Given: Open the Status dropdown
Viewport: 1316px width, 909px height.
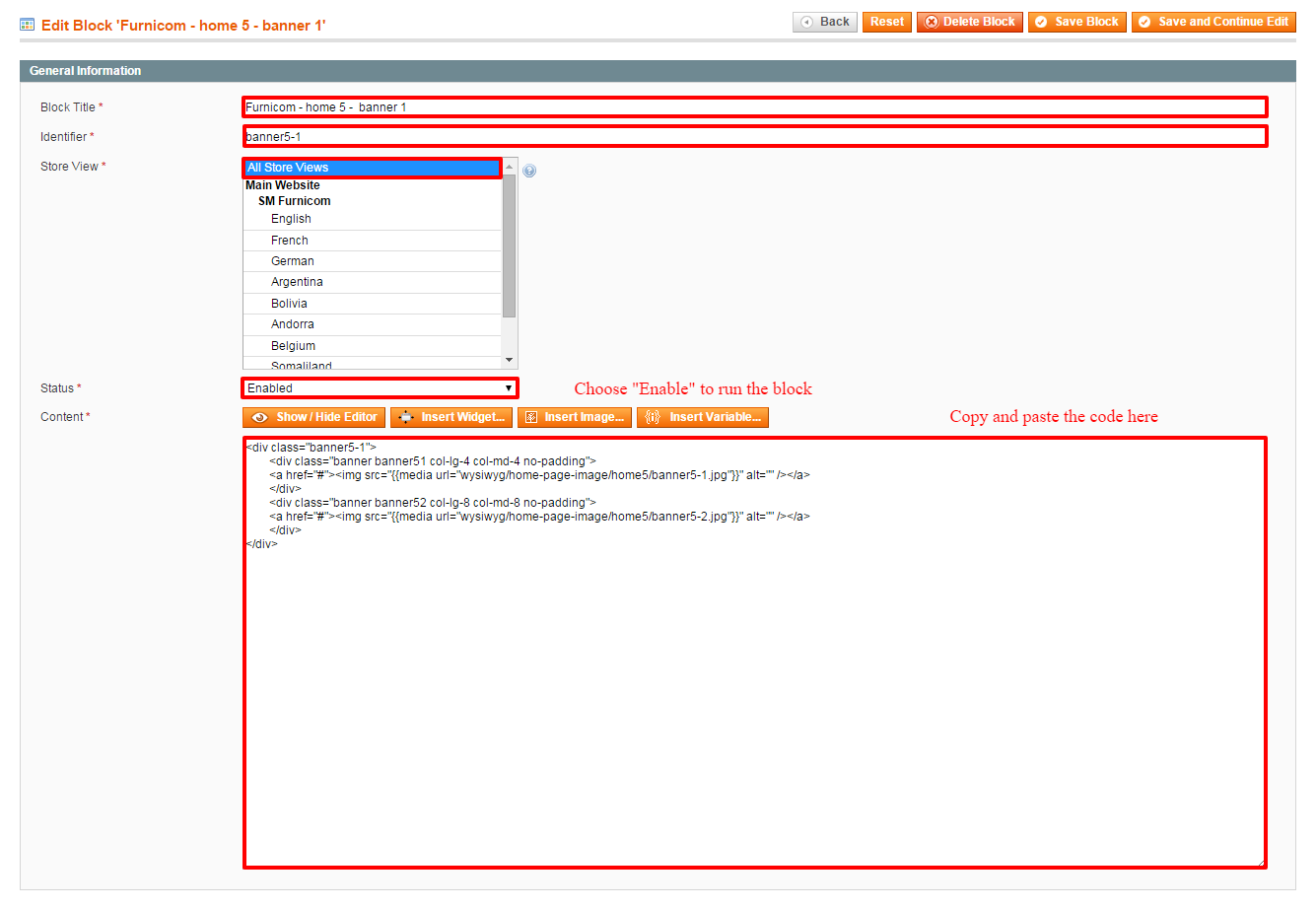Looking at the screenshot, I should (380, 388).
